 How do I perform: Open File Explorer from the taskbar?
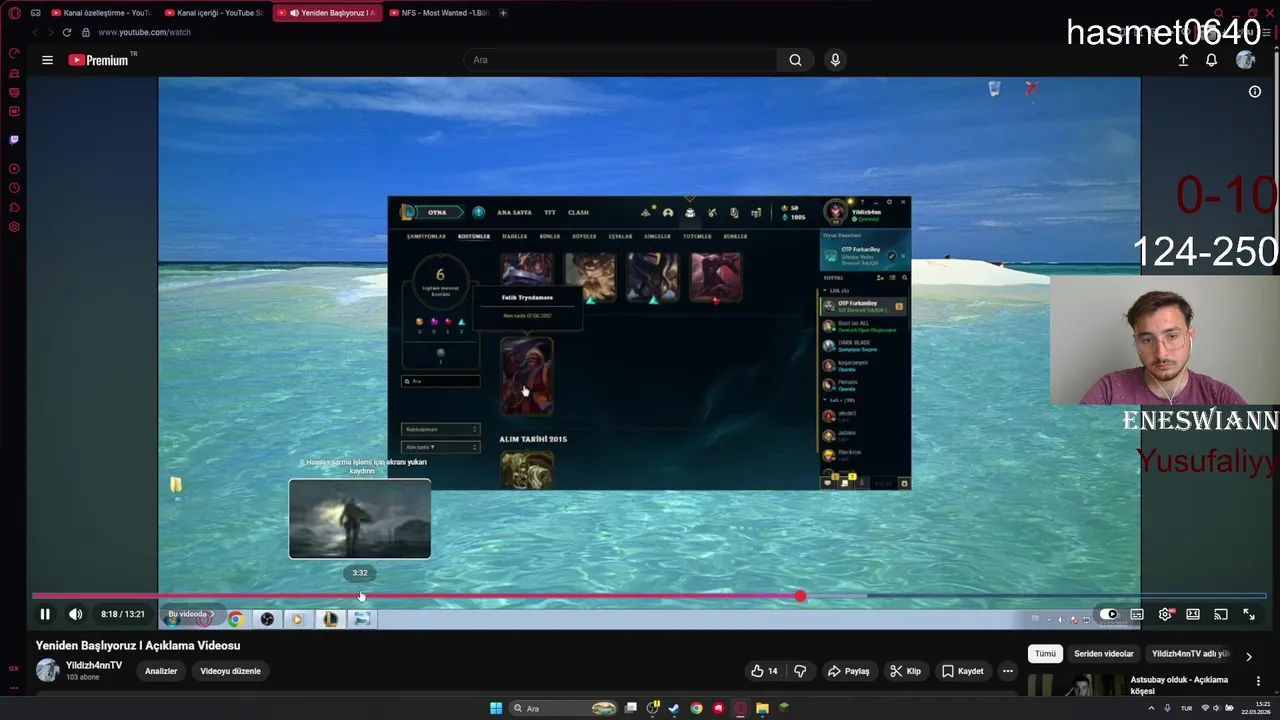coord(762,708)
